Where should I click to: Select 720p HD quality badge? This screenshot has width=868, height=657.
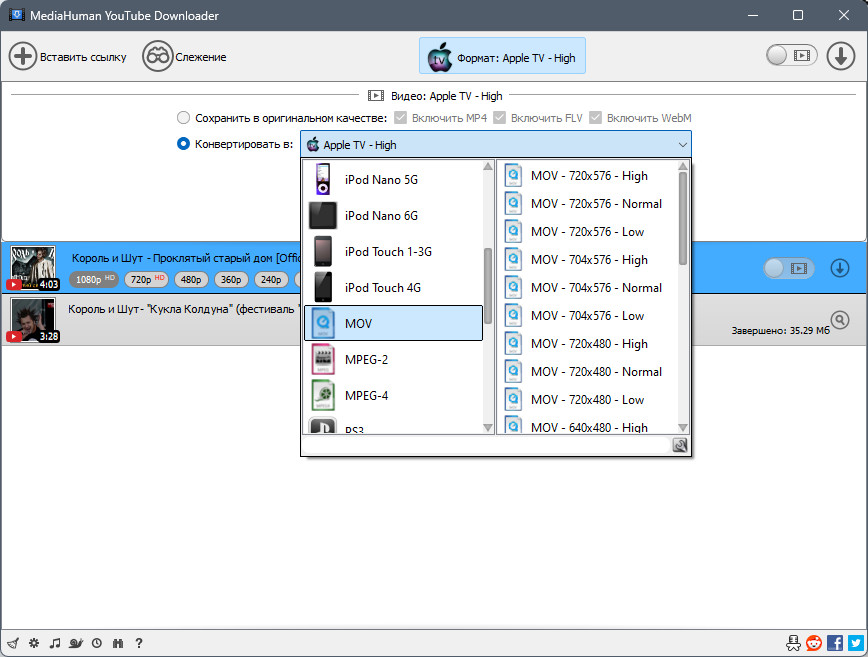[x=147, y=280]
